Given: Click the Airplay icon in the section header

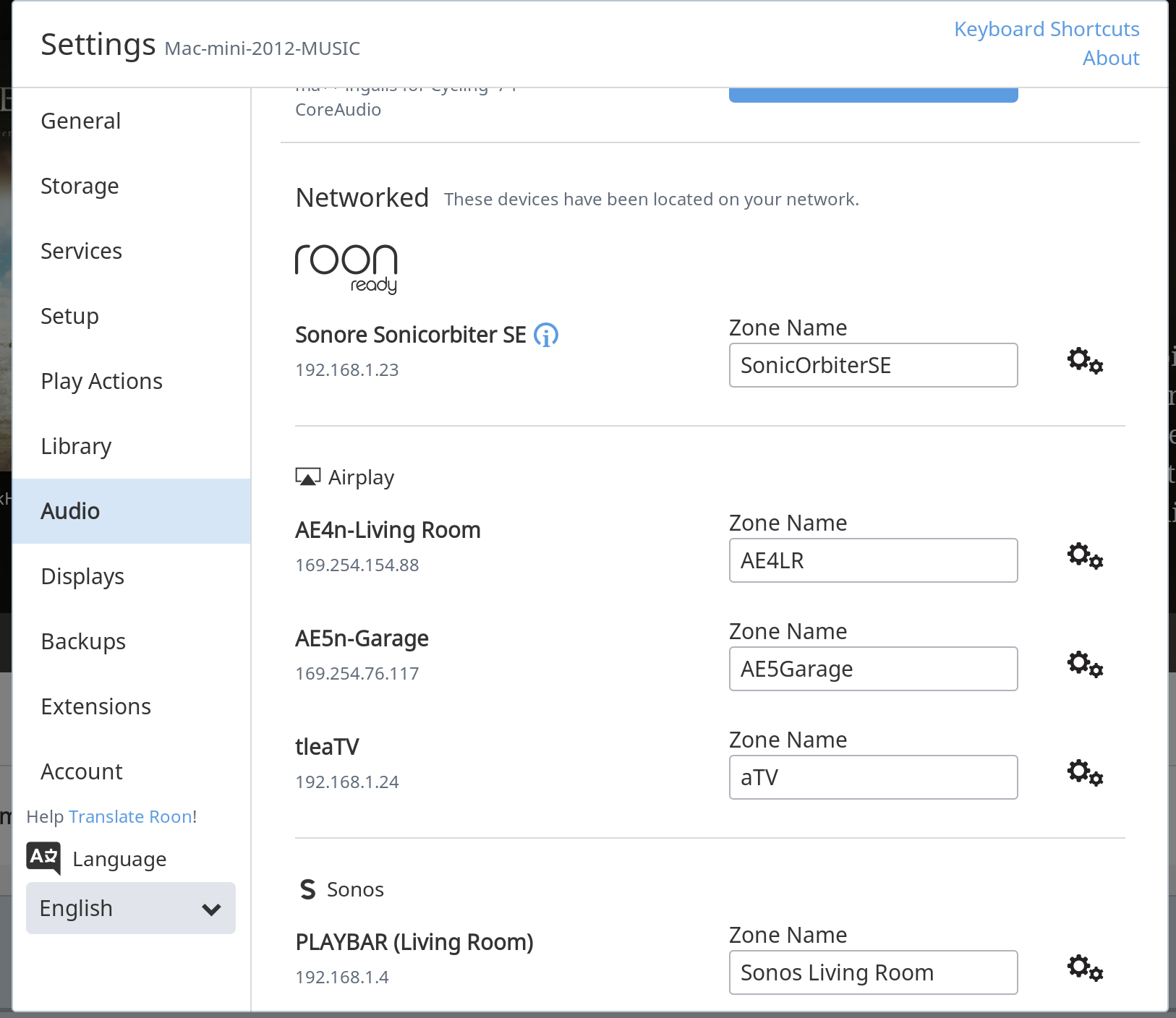Looking at the screenshot, I should 308,477.
